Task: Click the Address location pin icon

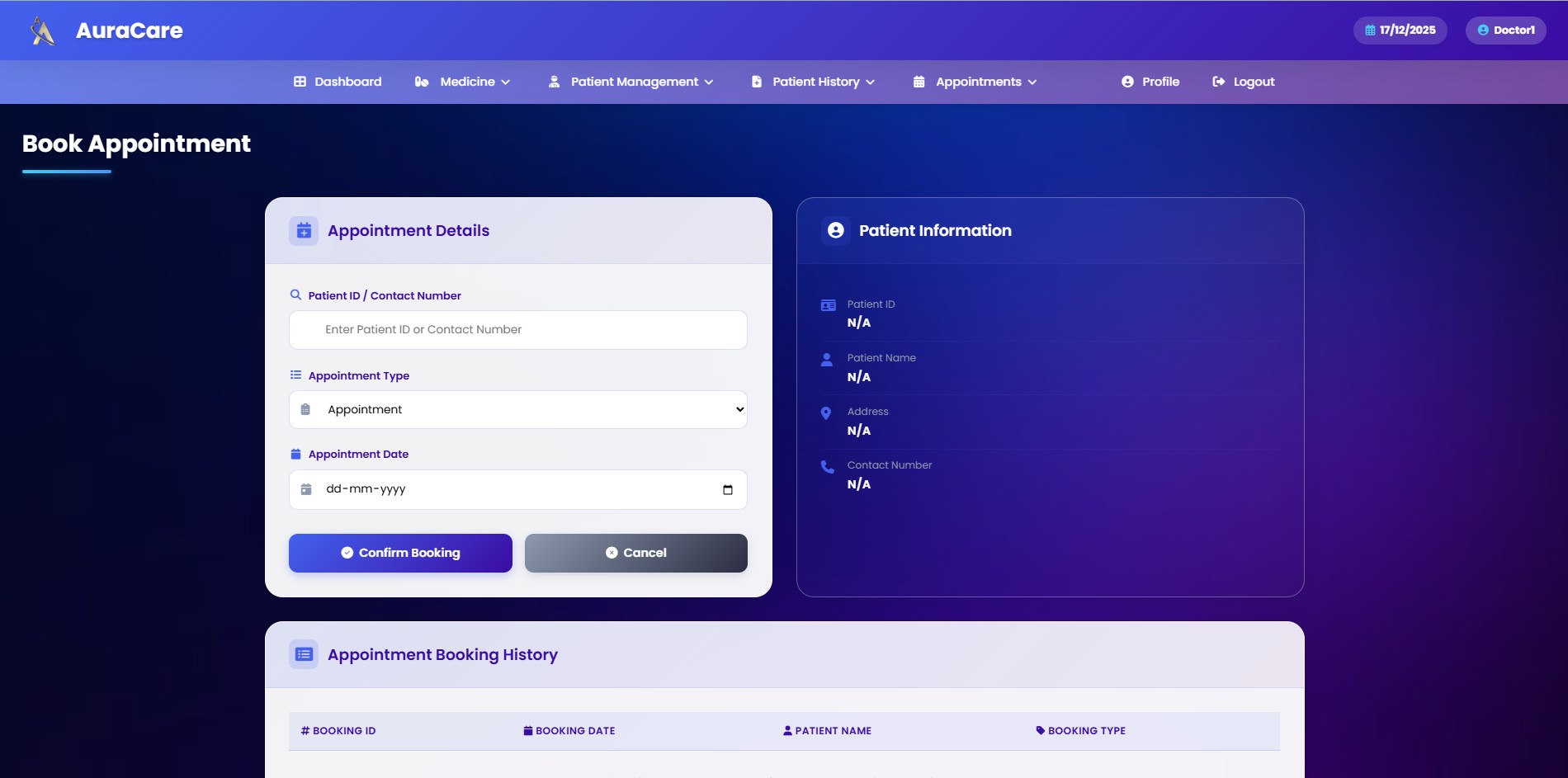Action: (826, 413)
